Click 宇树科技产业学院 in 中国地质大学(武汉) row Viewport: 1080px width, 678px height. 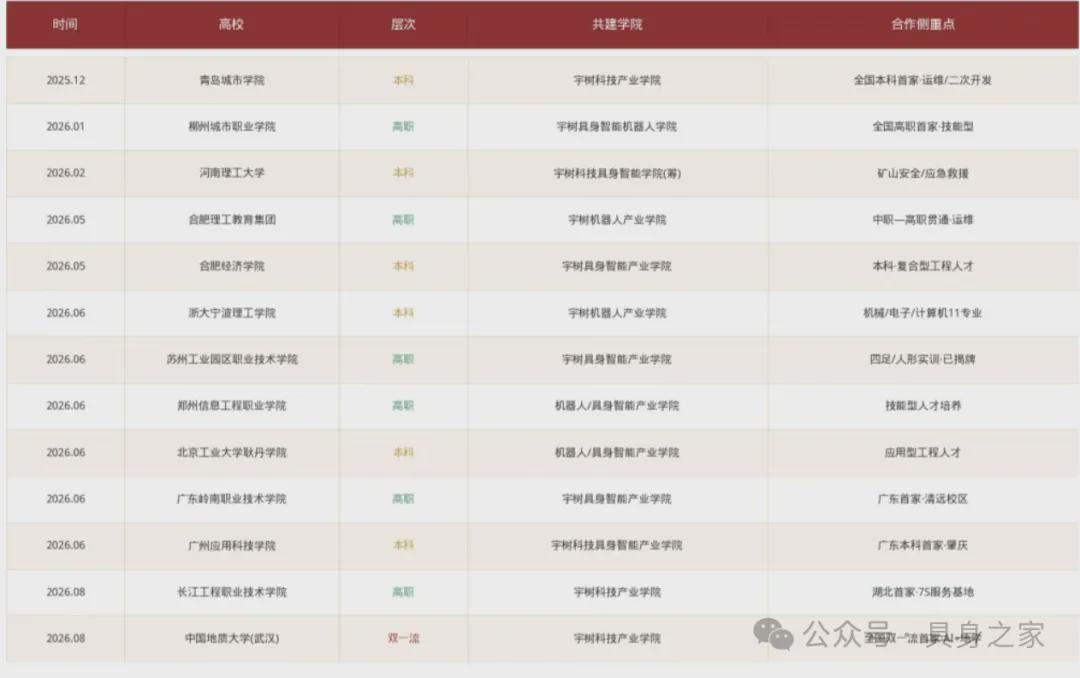pyautogui.click(x=617, y=639)
